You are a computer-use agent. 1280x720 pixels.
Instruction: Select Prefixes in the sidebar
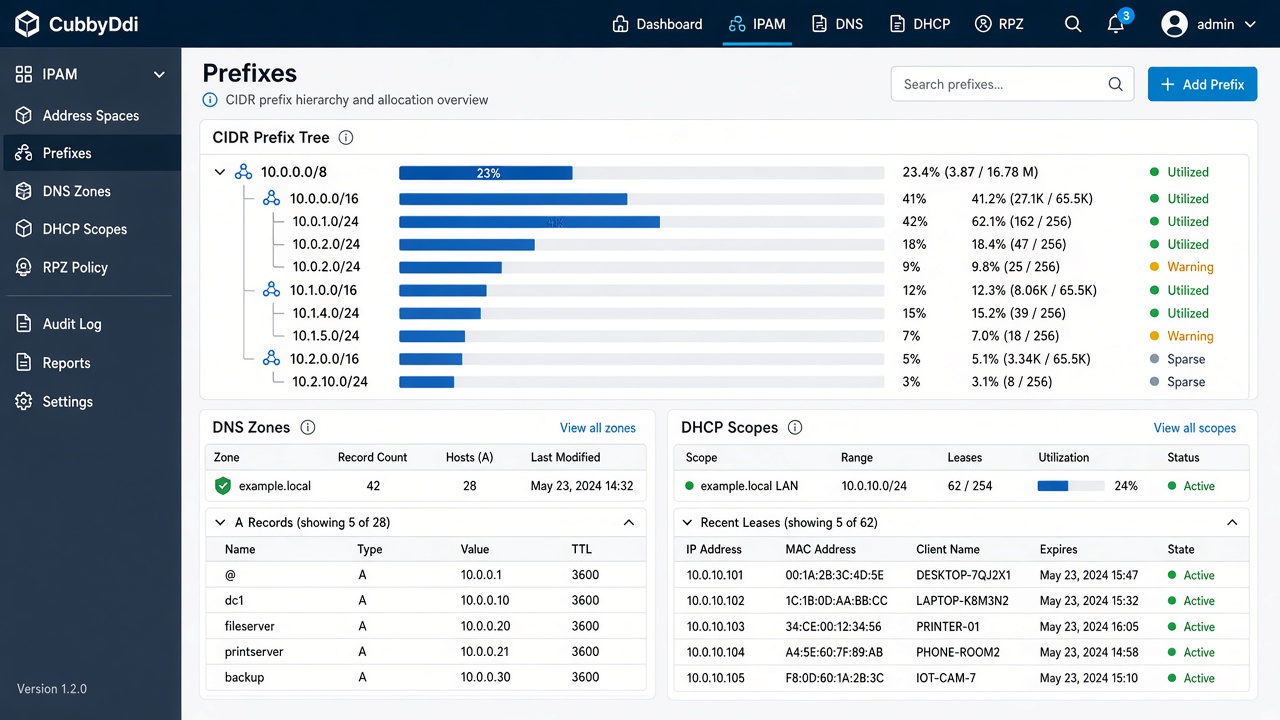[90, 153]
